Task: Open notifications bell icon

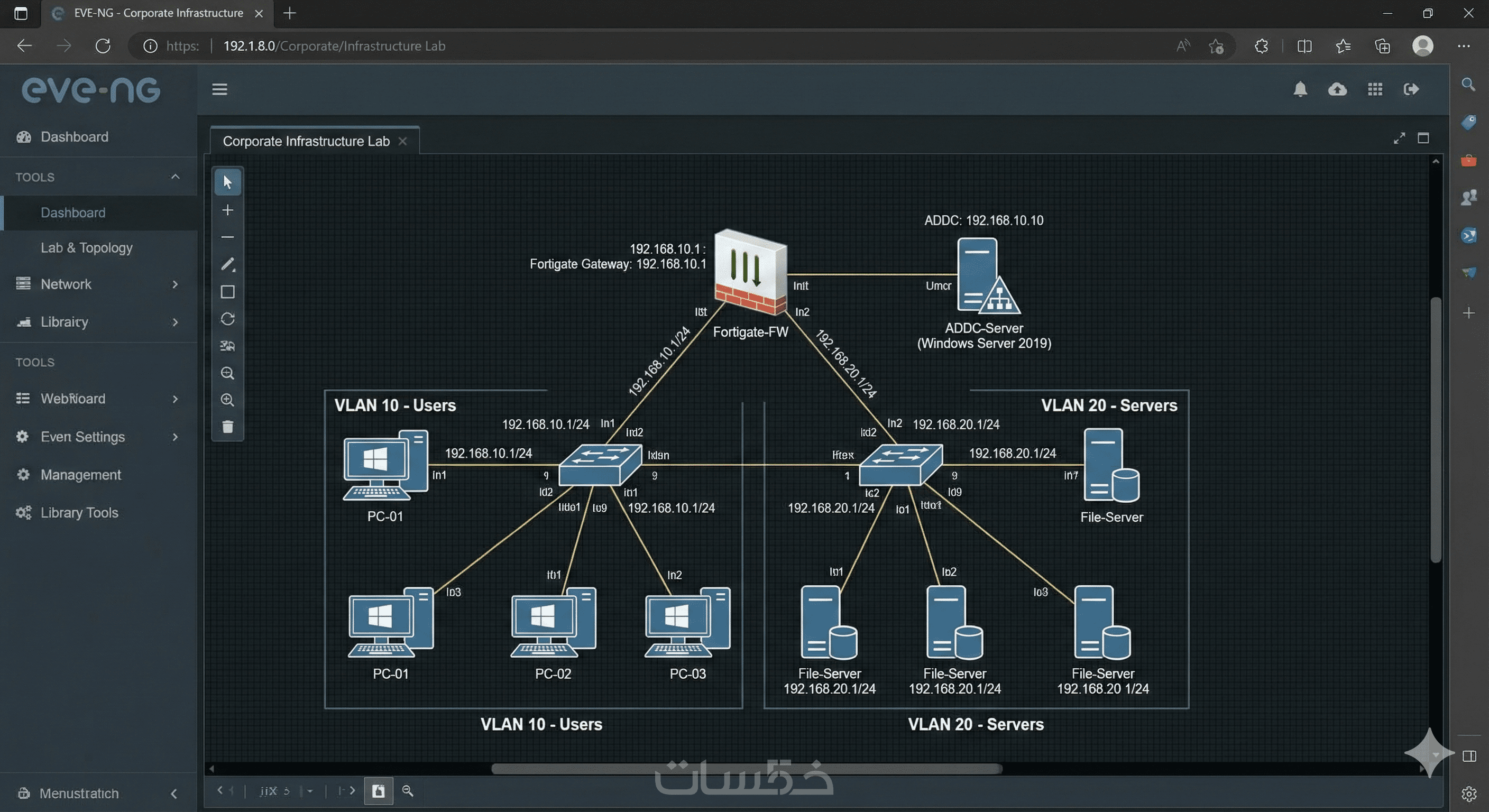Action: (1300, 89)
